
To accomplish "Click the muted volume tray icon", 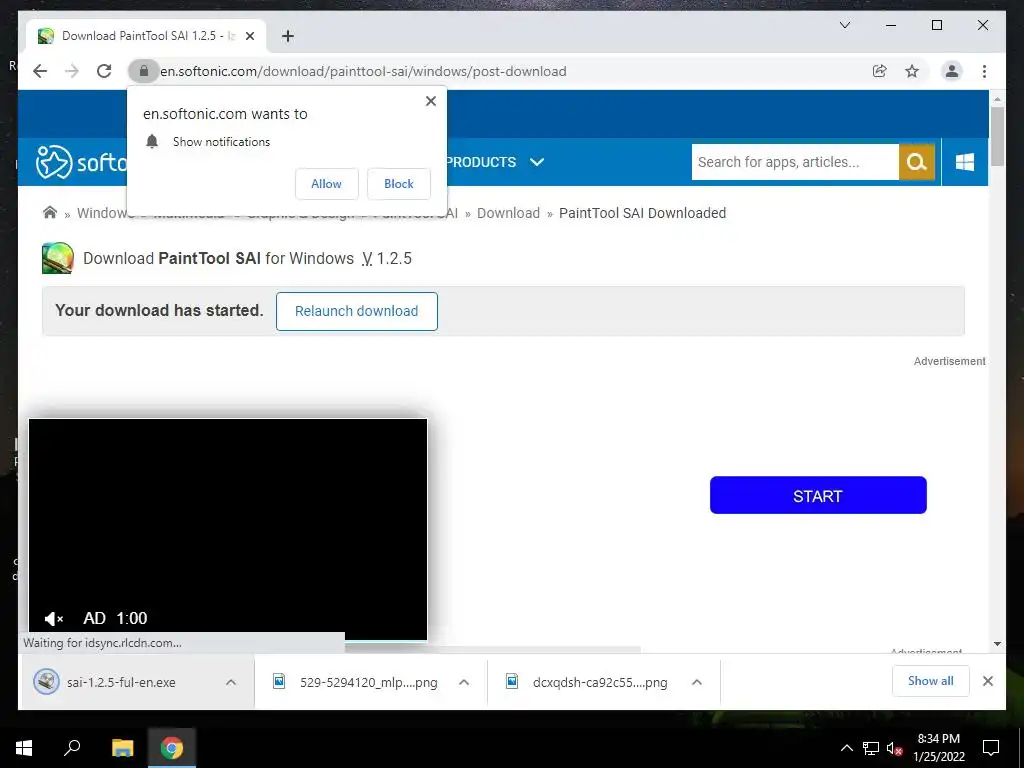I will pos(894,748).
